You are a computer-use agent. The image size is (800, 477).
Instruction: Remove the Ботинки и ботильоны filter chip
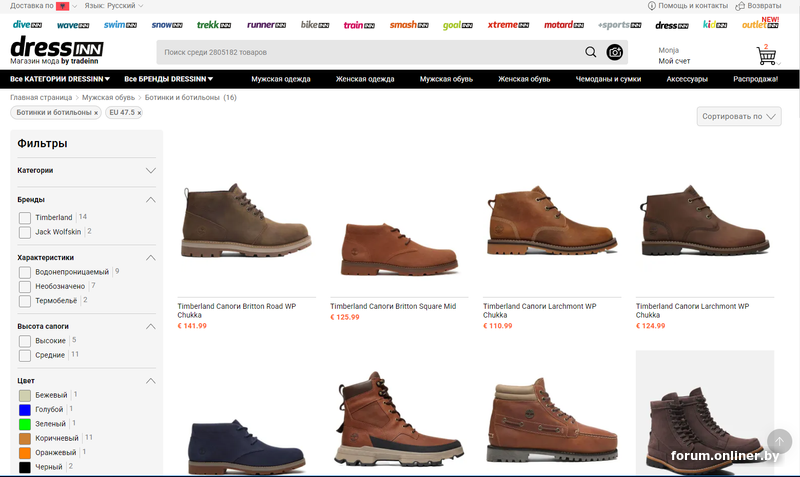[x=96, y=113]
